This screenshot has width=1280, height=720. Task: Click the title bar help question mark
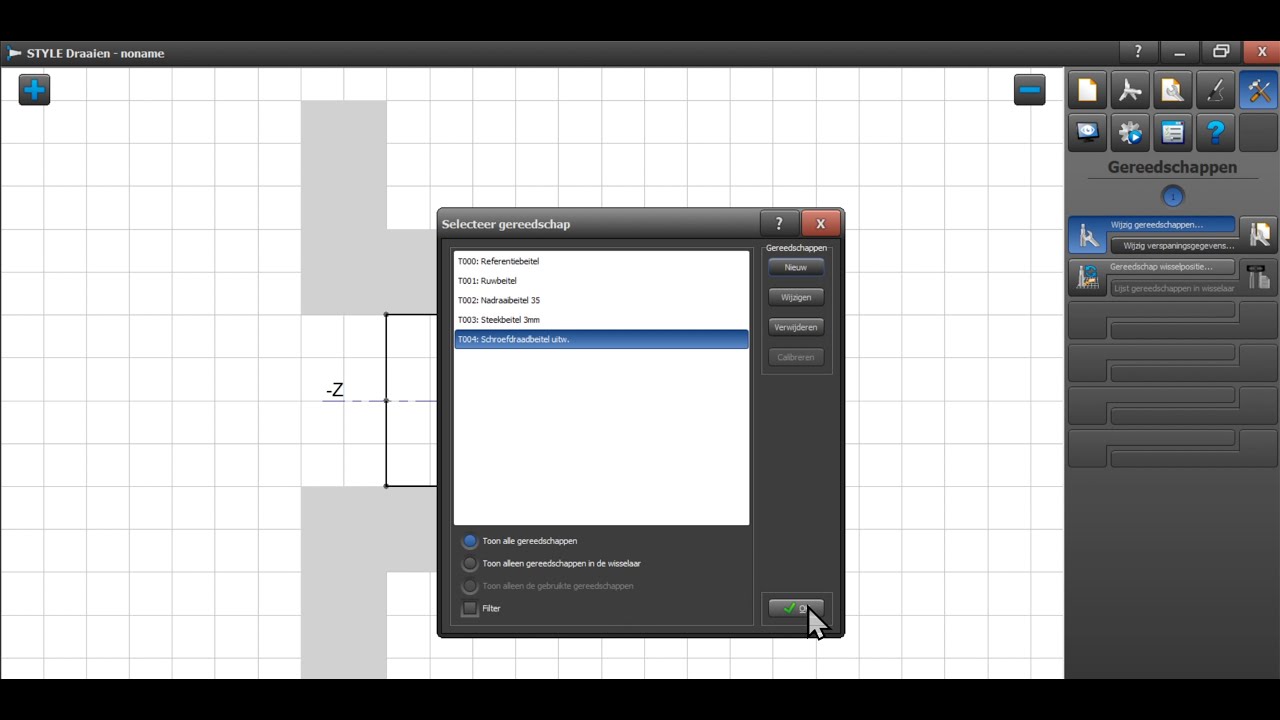tap(1138, 53)
